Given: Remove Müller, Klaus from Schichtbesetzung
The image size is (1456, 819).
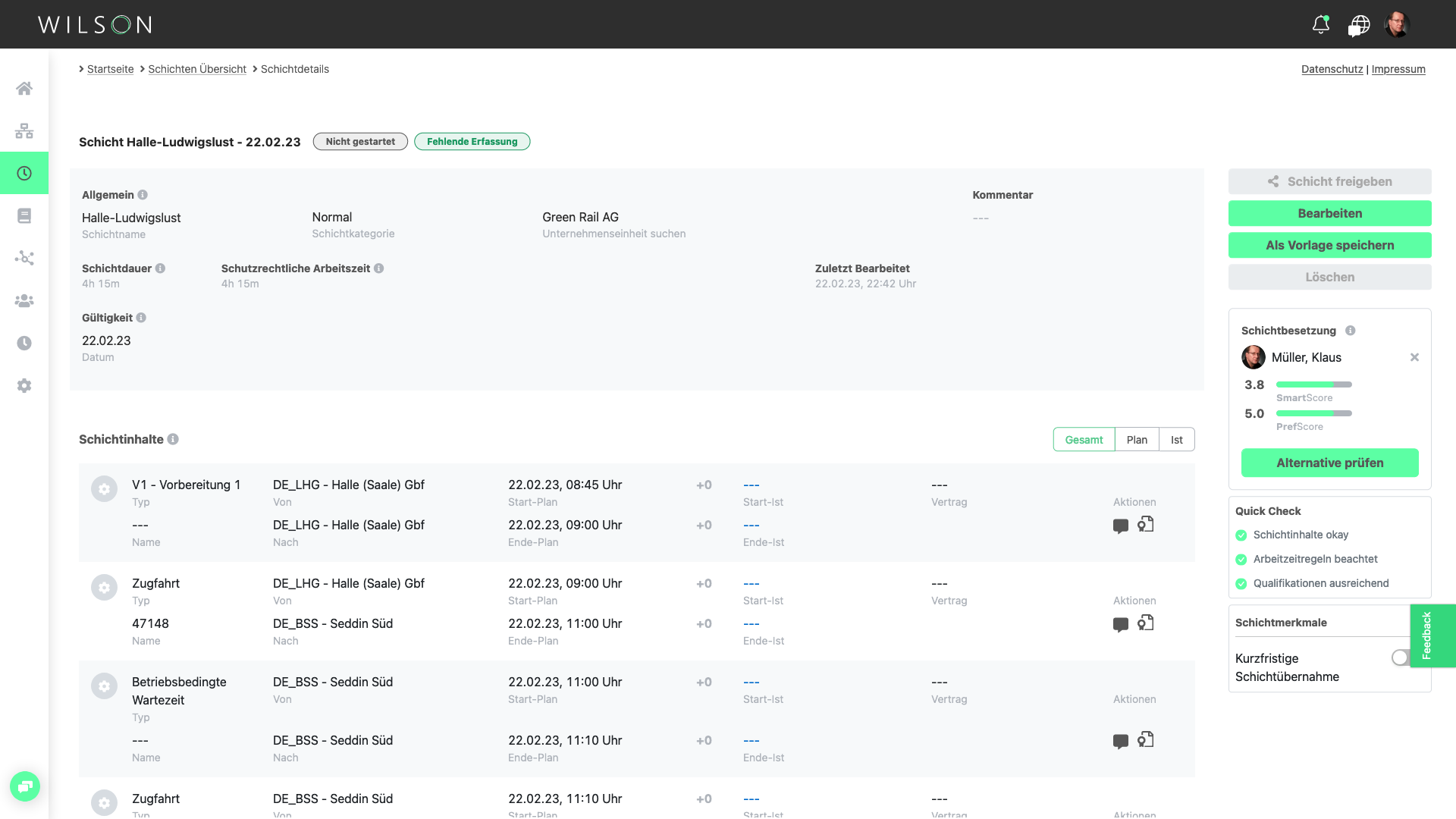Looking at the screenshot, I should (1414, 357).
